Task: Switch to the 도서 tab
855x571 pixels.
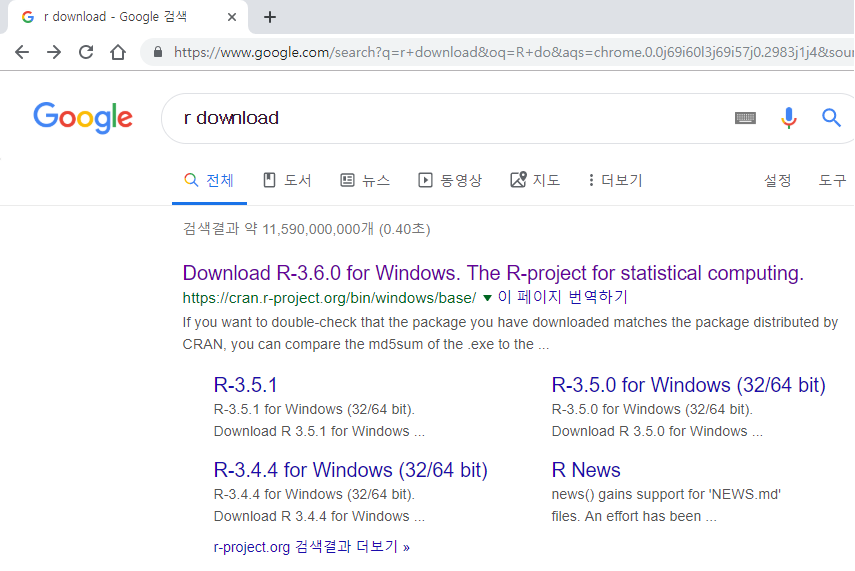Action: pyautogui.click(x=287, y=181)
